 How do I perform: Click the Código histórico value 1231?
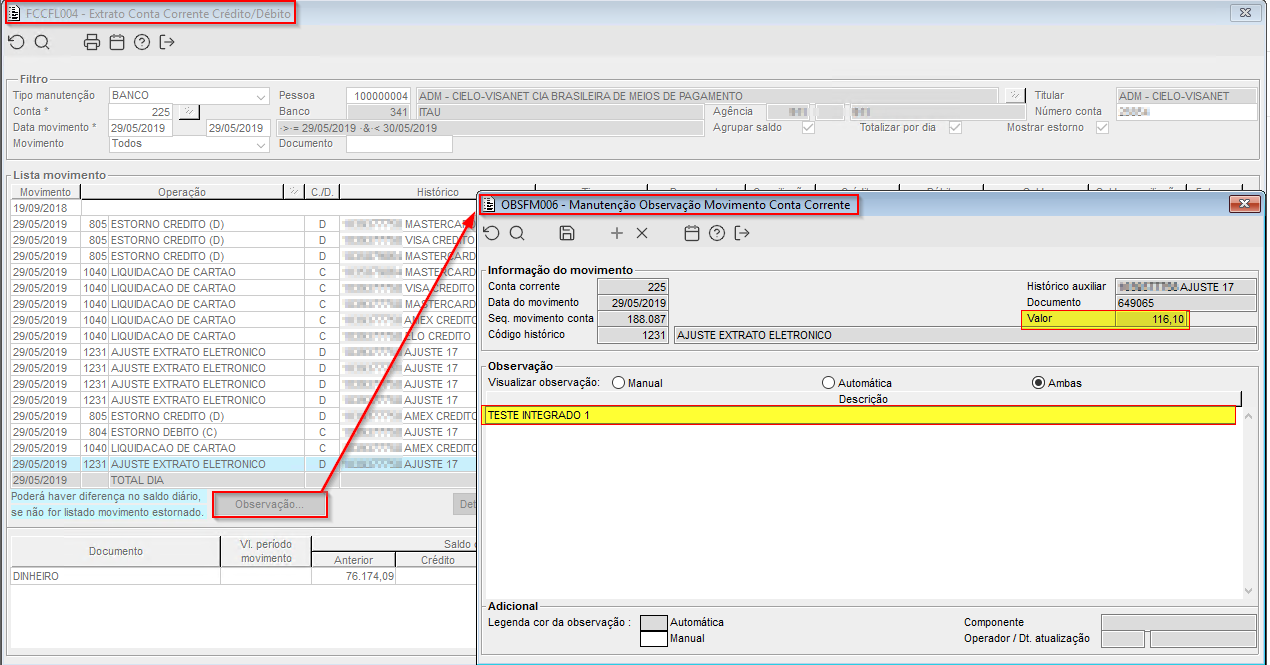click(632, 335)
